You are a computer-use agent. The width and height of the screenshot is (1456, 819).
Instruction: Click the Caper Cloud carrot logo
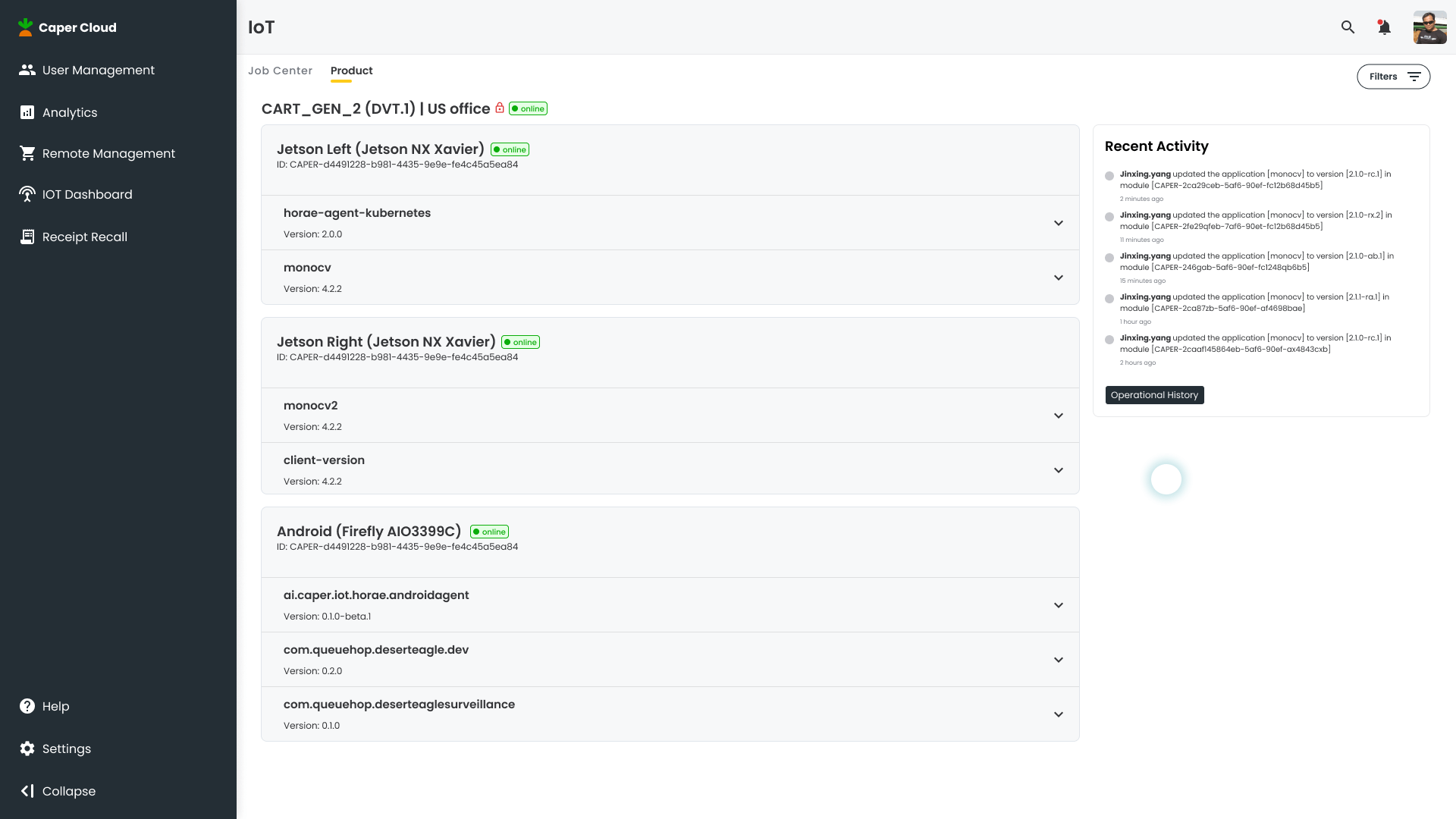[26, 27]
